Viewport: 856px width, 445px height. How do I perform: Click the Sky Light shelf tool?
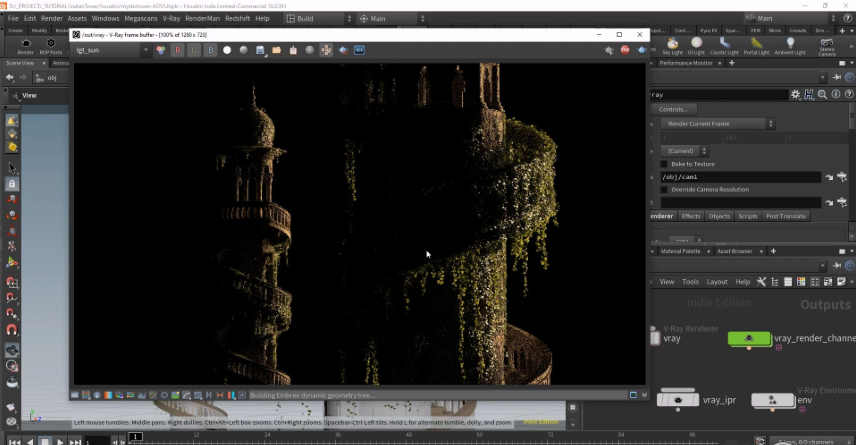point(672,46)
